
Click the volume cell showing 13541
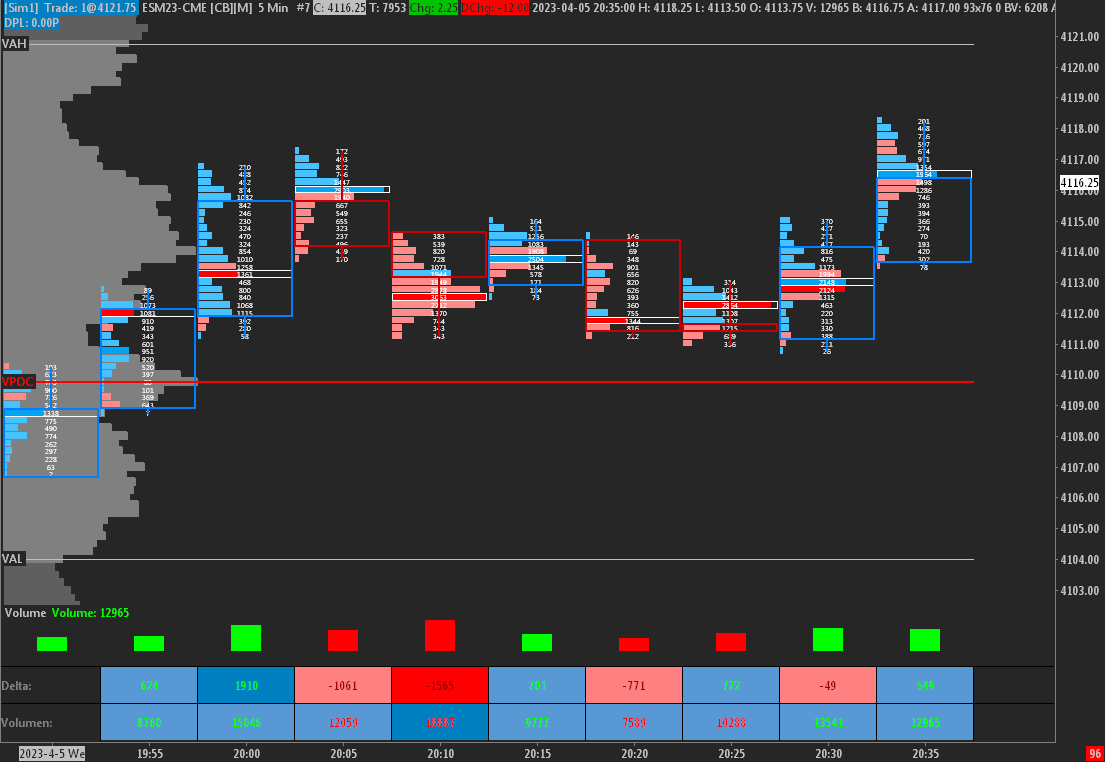click(x=827, y=723)
